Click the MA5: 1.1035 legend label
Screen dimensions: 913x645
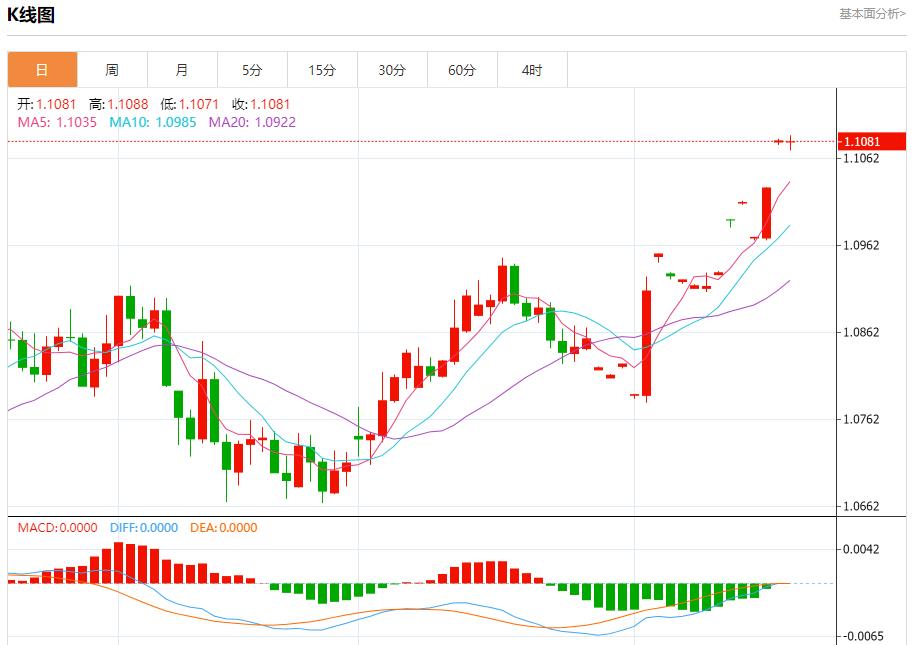coord(57,122)
